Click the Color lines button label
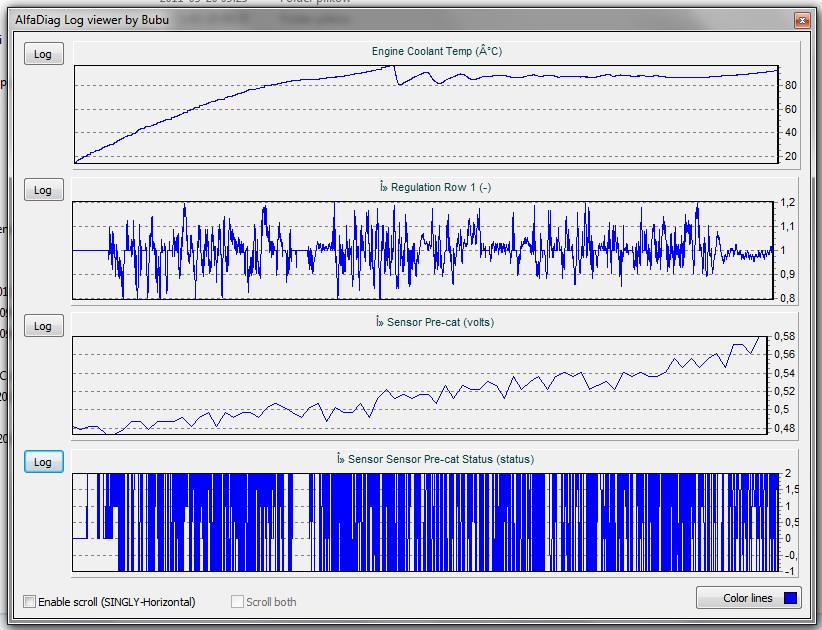822x630 pixels. pos(747,598)
